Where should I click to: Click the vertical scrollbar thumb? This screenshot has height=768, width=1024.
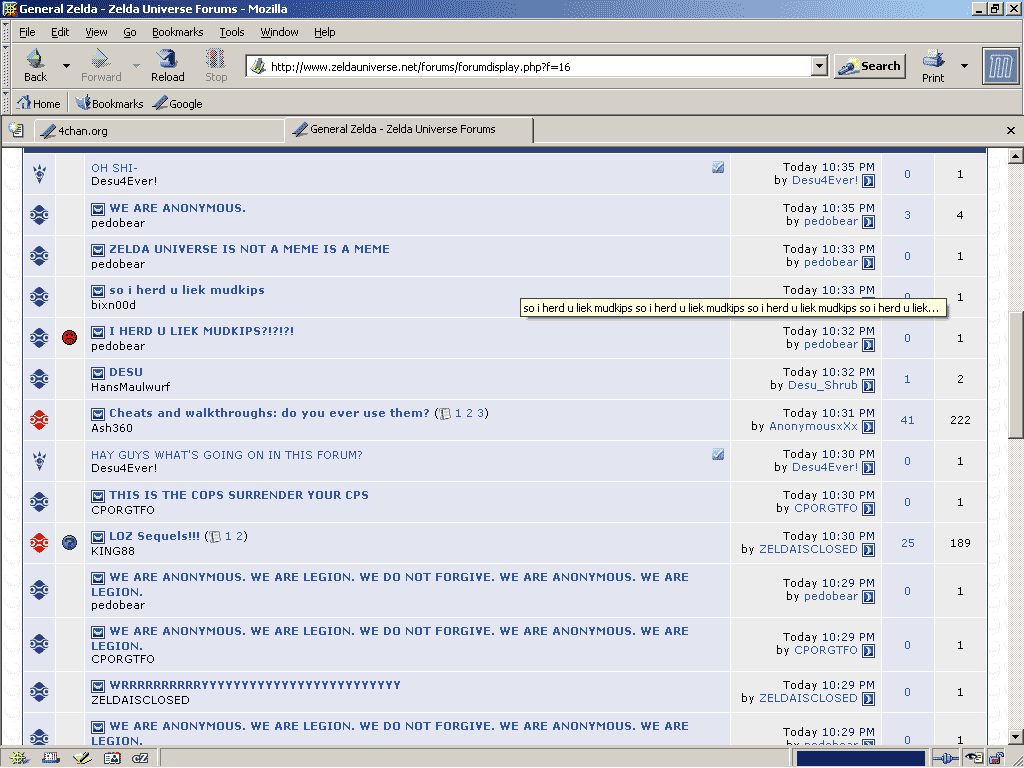[x=1016, y=376]
